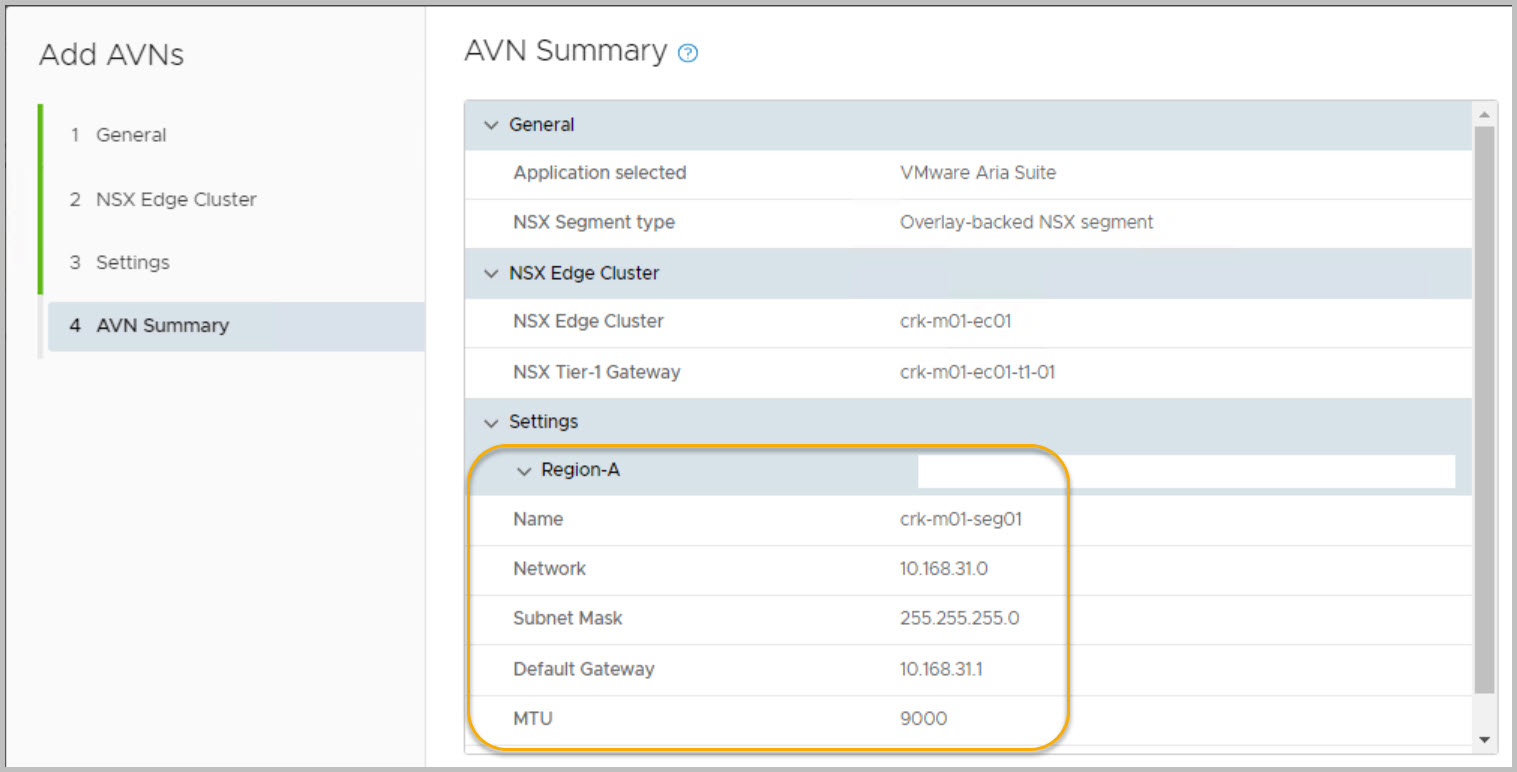Image resolution: width=1517 pixels, height=772 pixels.
Task: Collapse the Settings summary section chevron
Action: tap(491, 422)
